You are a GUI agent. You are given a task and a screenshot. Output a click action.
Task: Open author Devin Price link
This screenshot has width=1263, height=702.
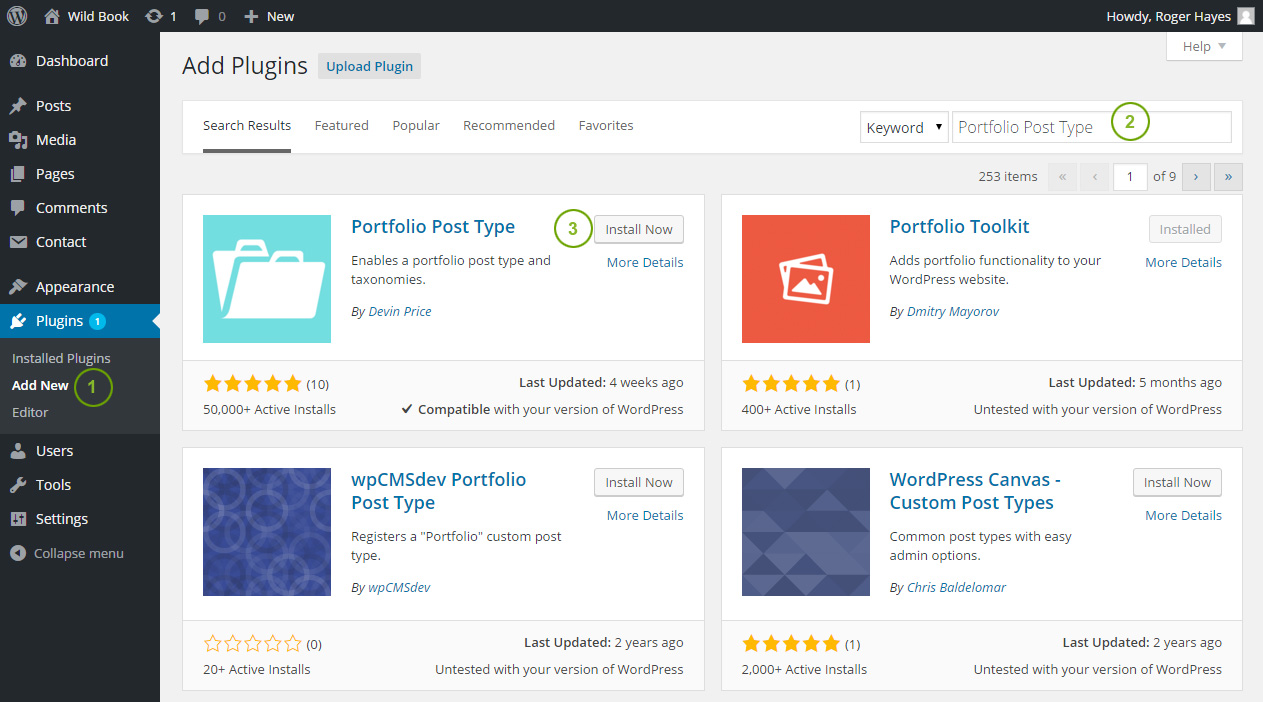(400, 311)
